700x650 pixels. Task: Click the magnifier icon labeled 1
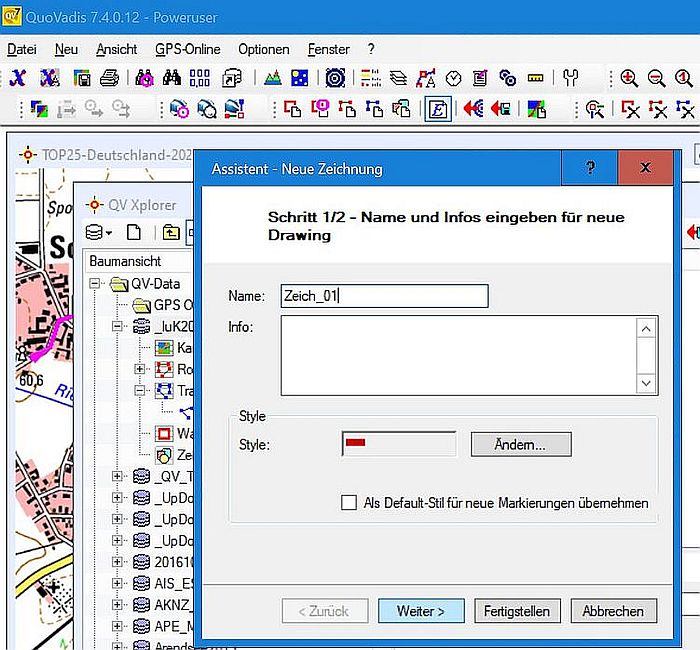coord(684,78)
